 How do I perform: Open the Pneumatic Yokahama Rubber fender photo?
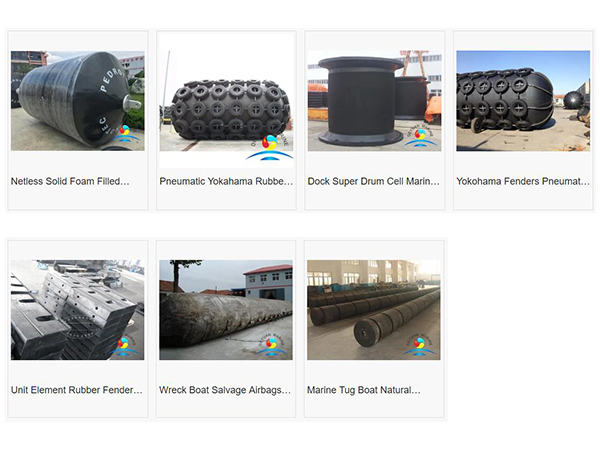point(227,101)
